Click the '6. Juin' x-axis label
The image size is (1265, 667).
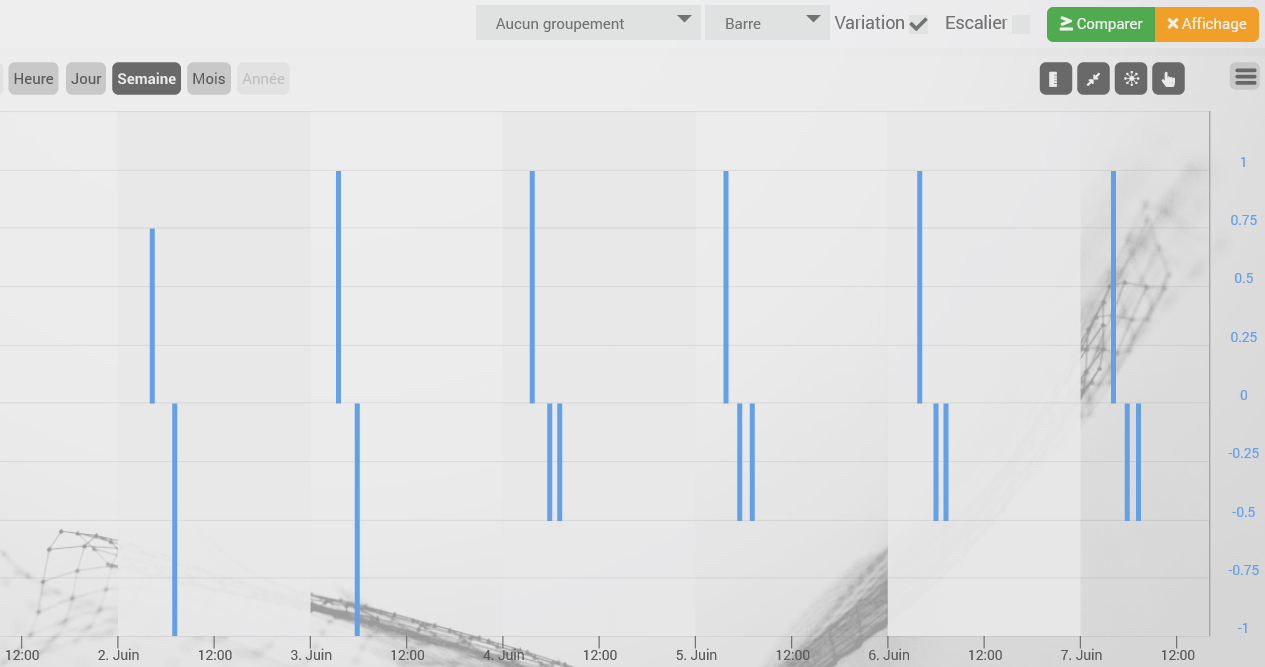pos(888,655)
